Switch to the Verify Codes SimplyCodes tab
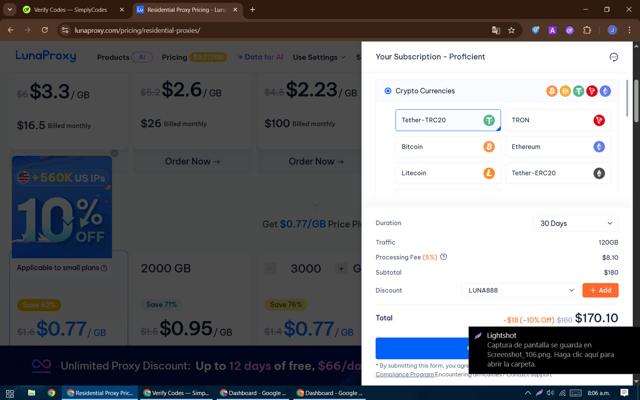The height and width of the screenshot is (400, 640). pos(70,9)
